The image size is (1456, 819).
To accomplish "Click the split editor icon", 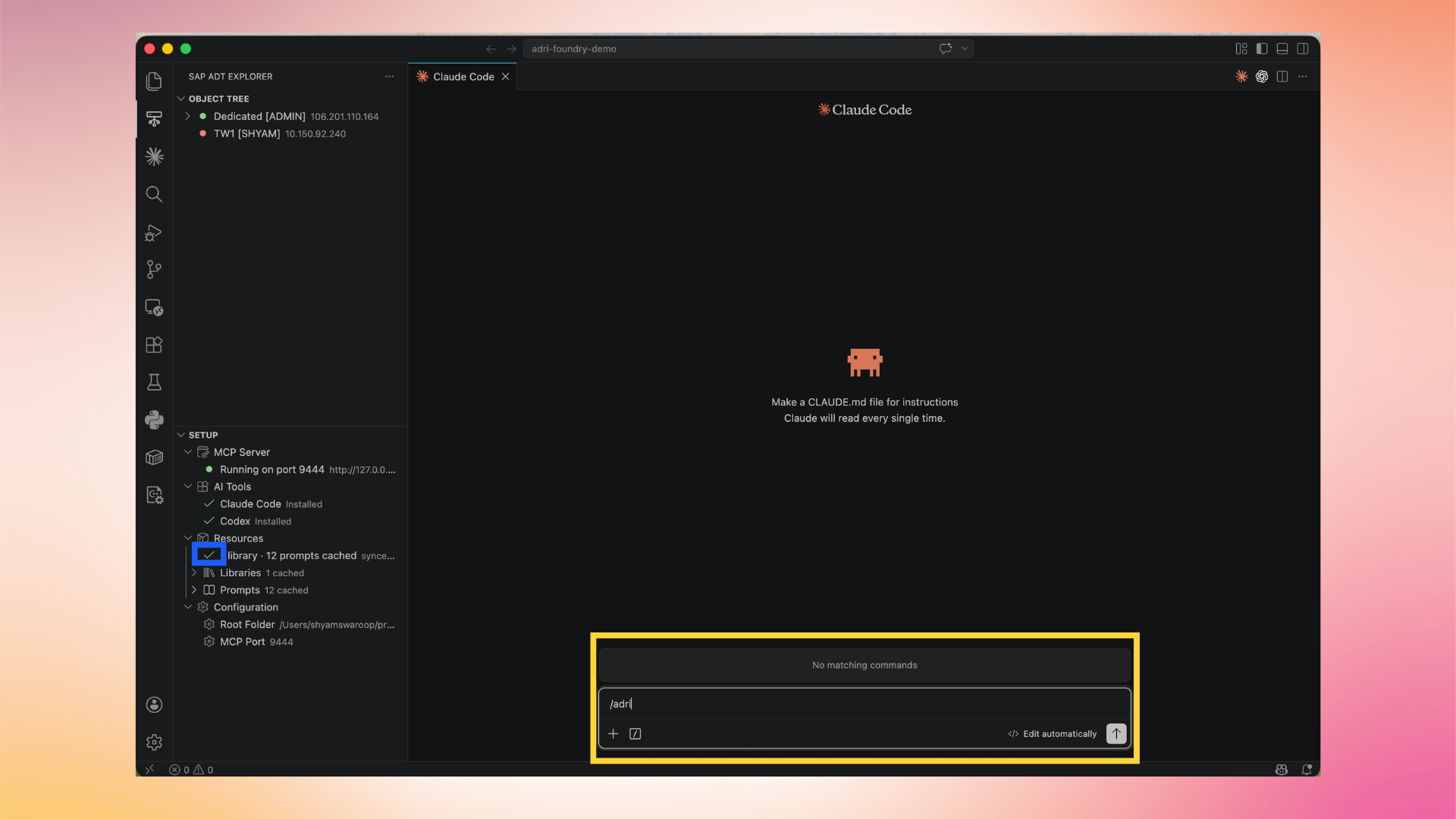I will coord(1282,76).
